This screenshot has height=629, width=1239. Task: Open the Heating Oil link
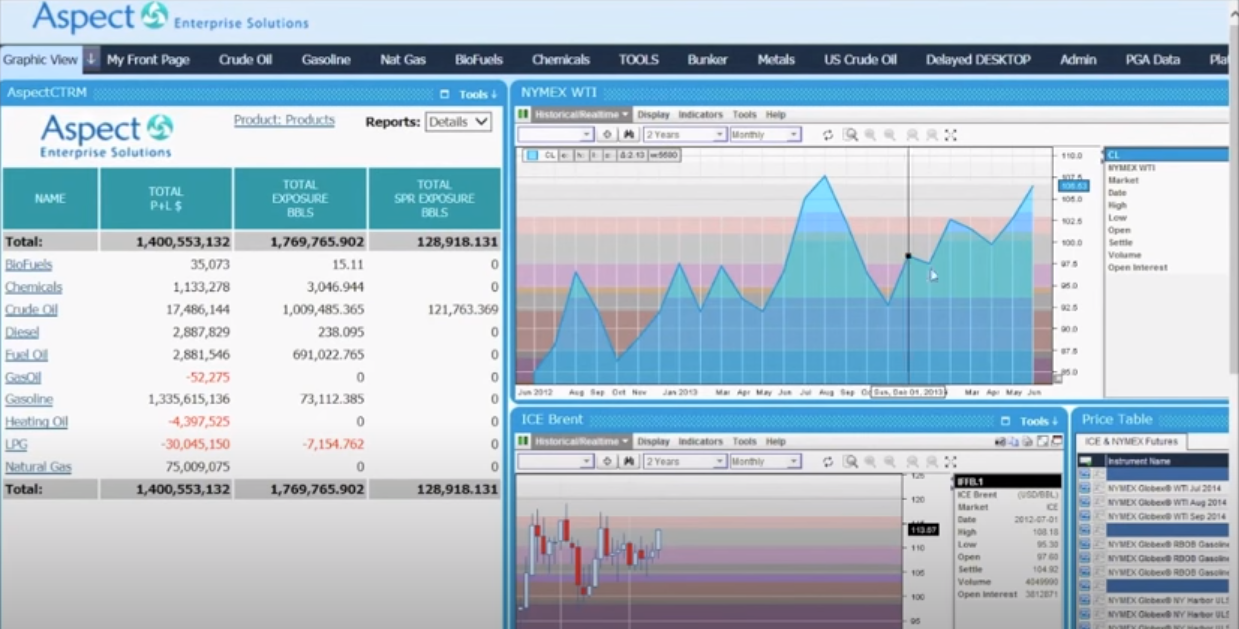36,422
